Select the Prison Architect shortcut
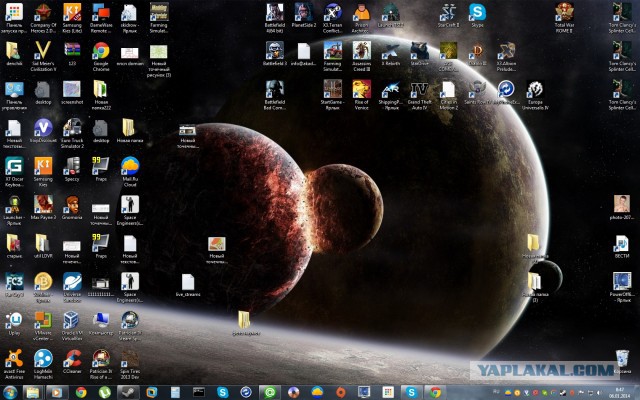 tap(362, 18)
